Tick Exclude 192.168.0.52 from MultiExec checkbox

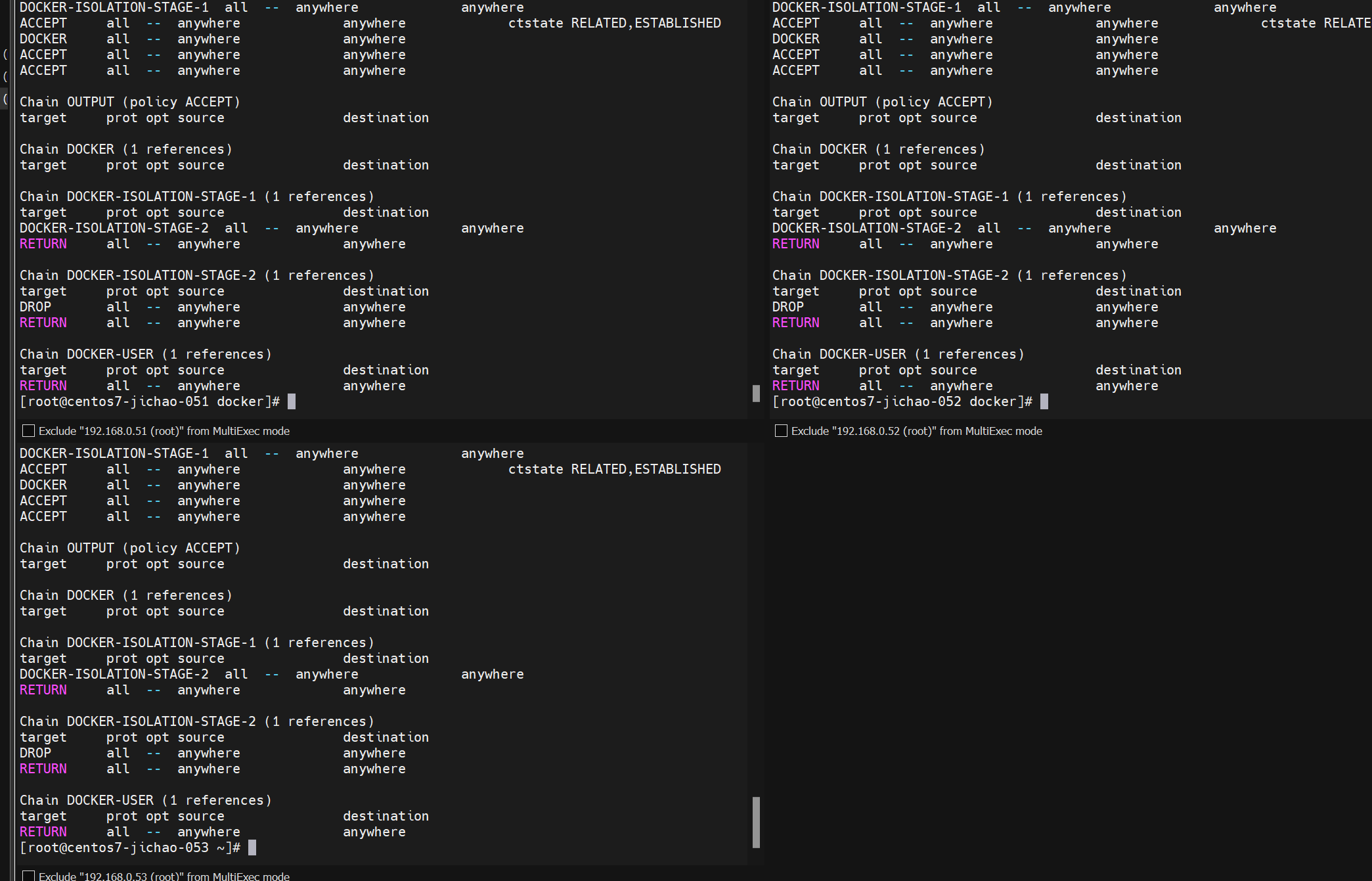pos(781,431)
